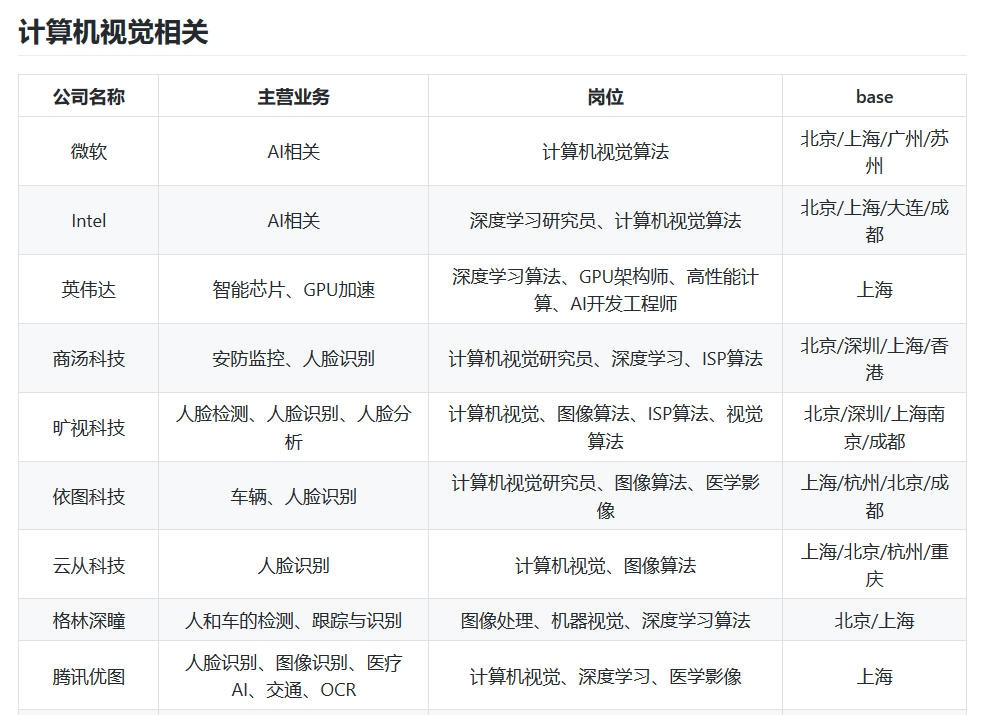This screenshot has width=986, height=715.
Task: Click the company cell 英伟达
Action: tap(89, 290)
